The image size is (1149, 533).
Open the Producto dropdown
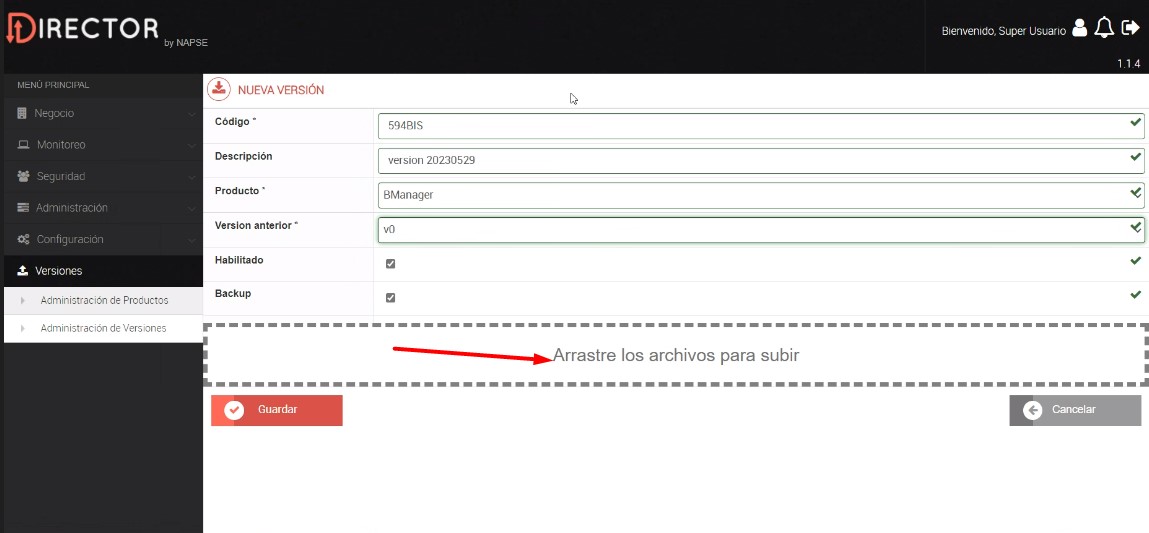[x=760, y=195]
